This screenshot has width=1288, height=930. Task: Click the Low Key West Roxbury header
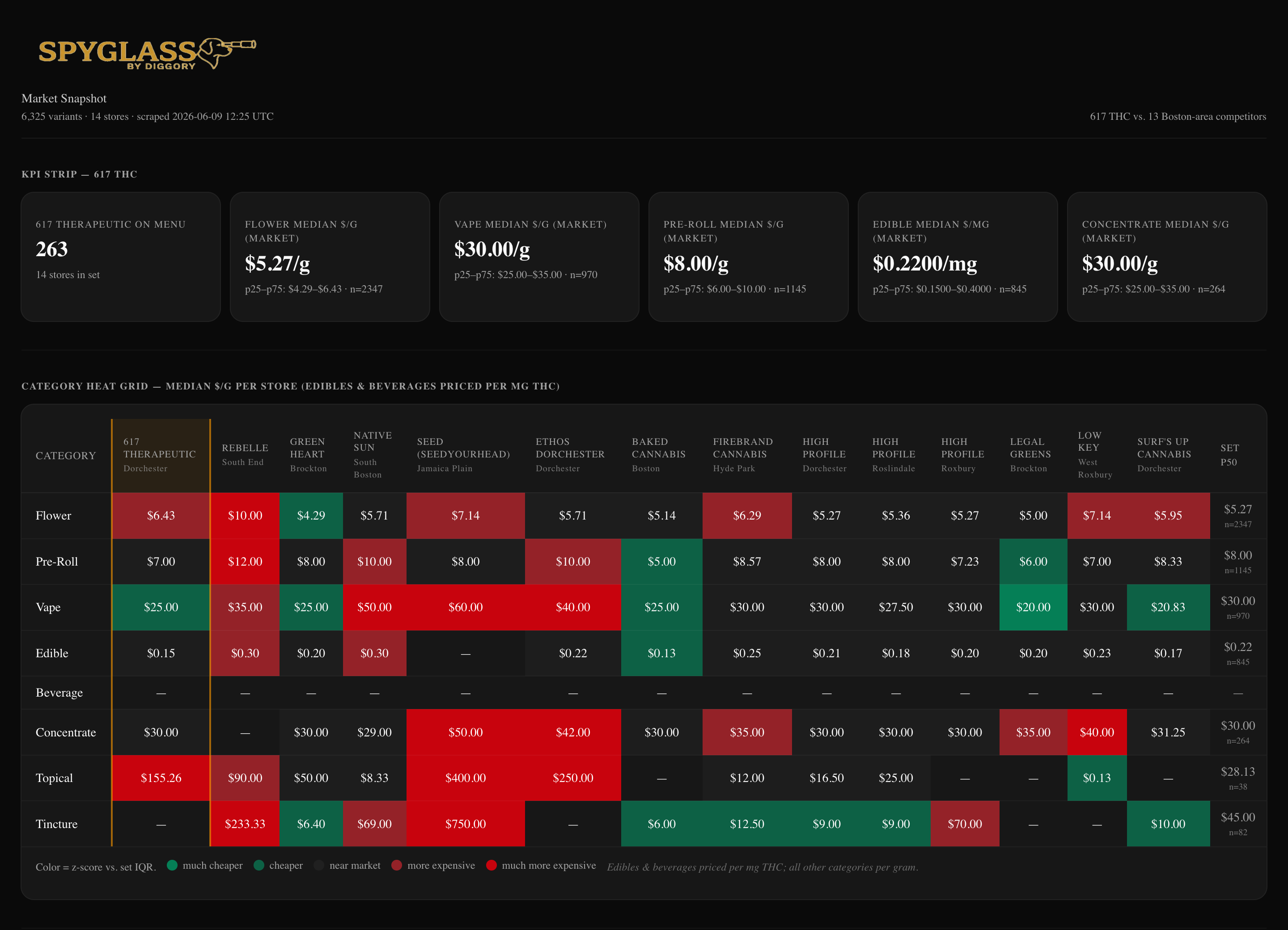click(x=1097, y=455)
